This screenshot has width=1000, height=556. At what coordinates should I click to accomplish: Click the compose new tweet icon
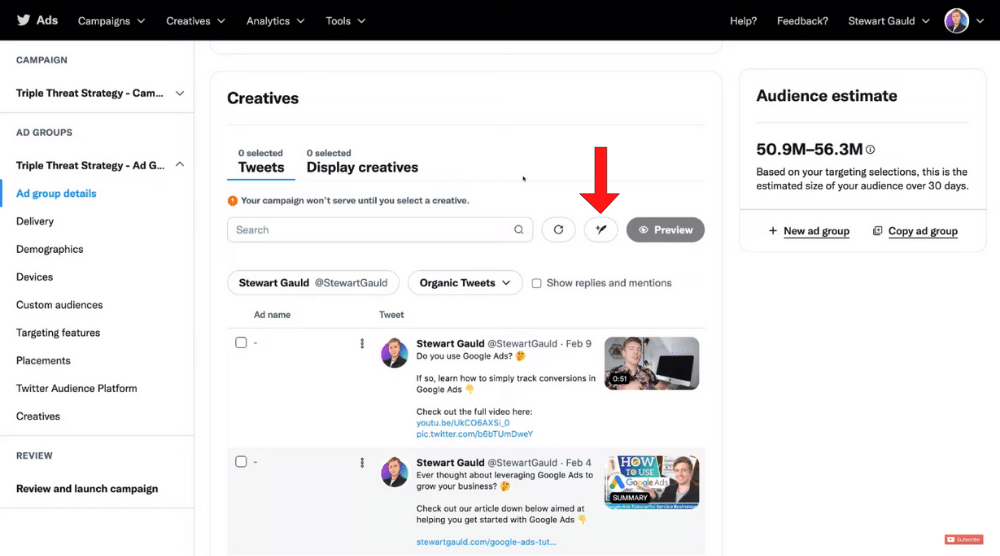[x=601, y=230]
